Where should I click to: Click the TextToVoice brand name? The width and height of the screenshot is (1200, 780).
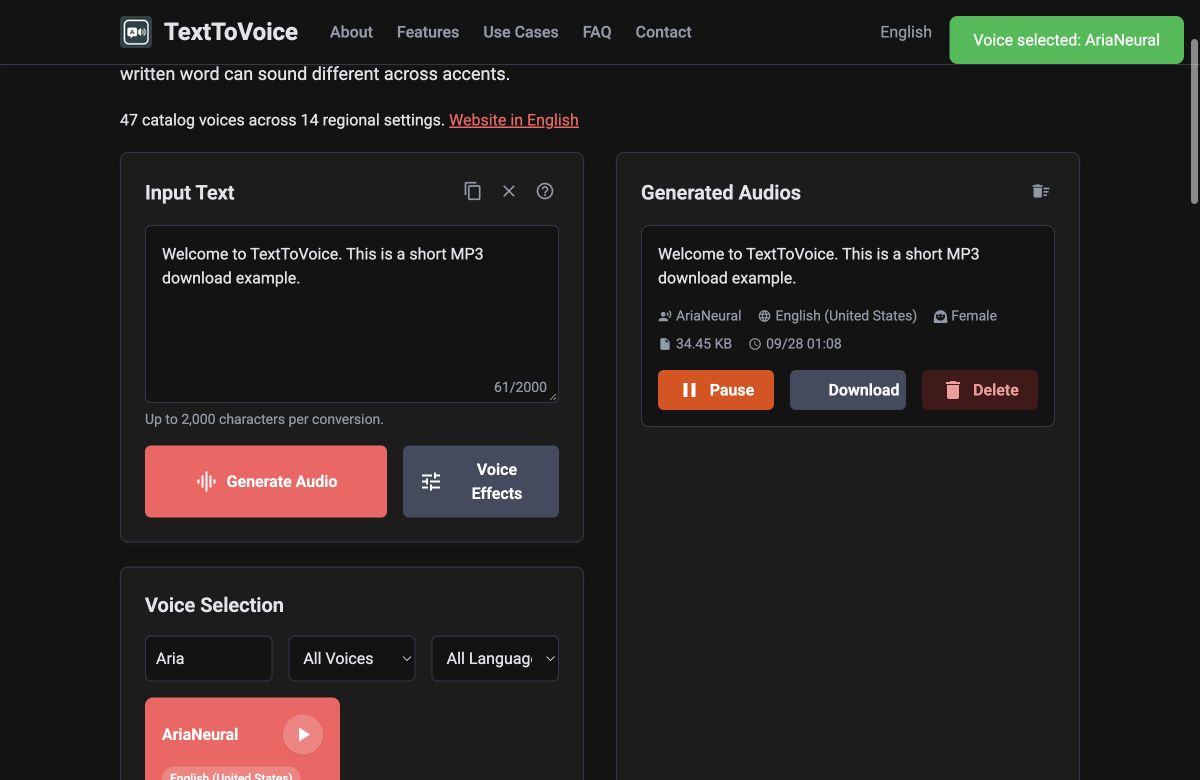[231, 32]
